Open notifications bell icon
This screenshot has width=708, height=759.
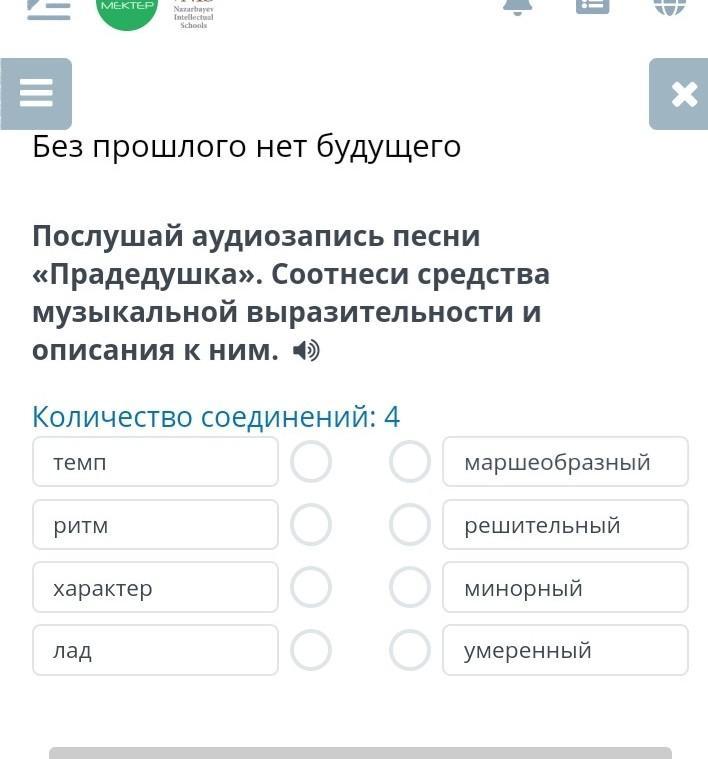click(517, 6)
